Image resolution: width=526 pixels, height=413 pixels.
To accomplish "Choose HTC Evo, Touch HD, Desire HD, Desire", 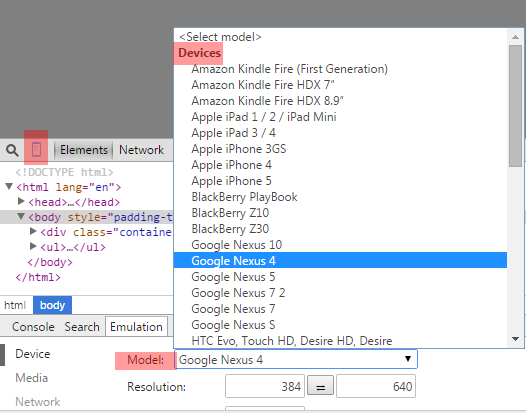I will 340,341.
